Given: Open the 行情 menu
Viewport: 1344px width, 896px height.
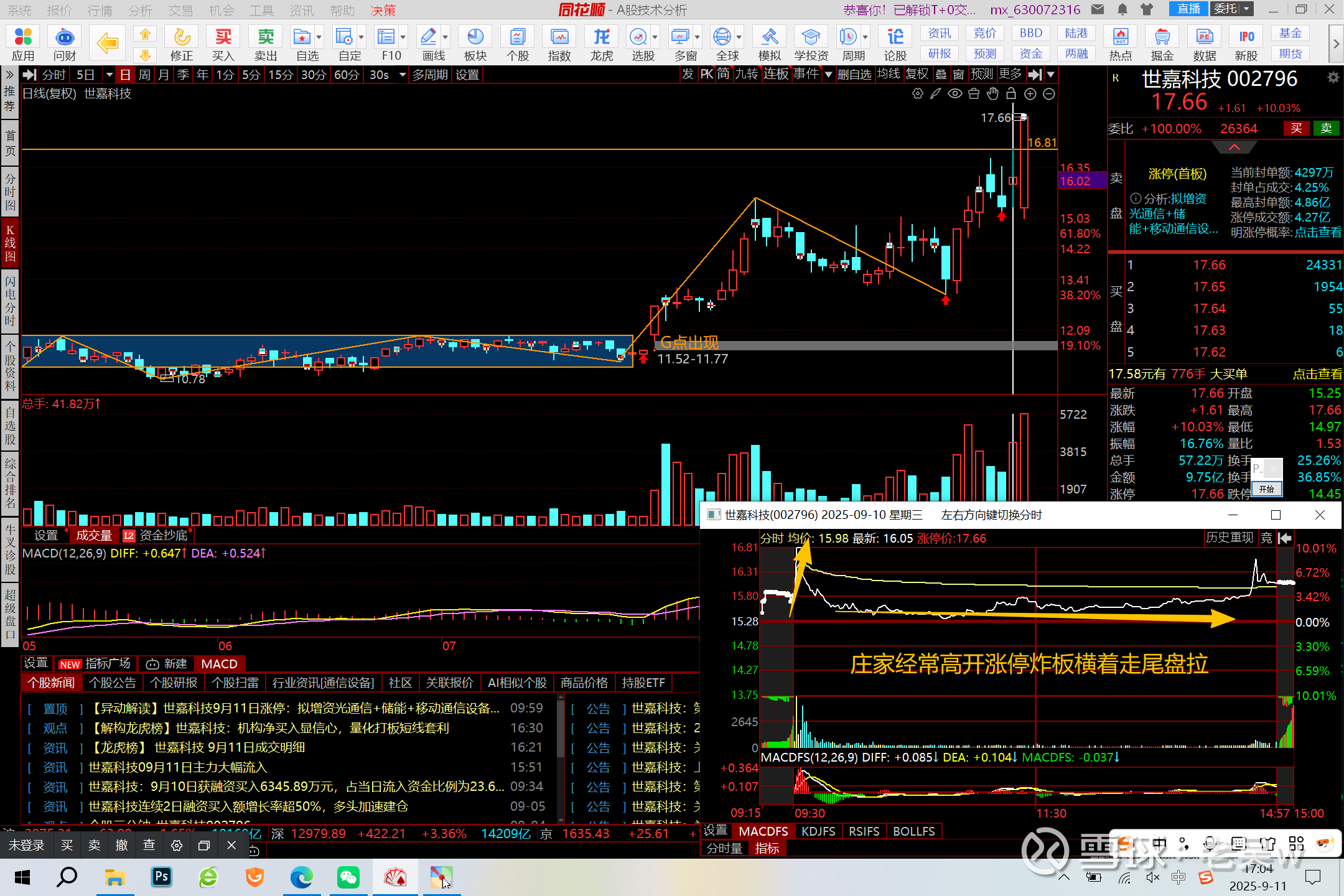Looking at the screenshot, I should 100,10.
